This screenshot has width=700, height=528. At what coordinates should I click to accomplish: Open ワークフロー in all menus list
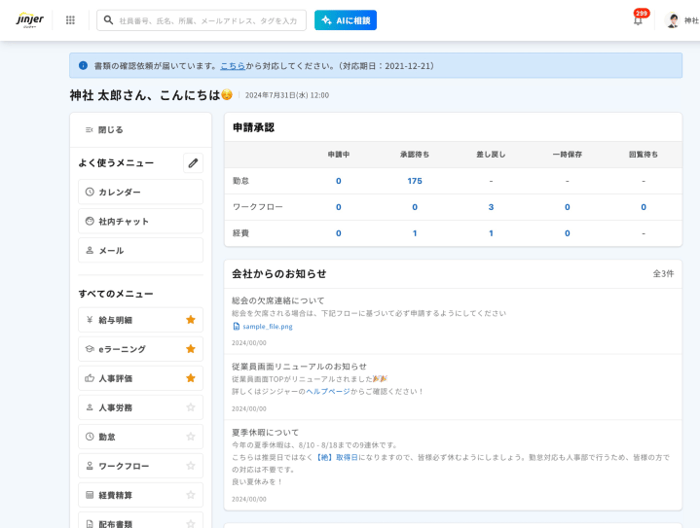click(x=141, y=466)
